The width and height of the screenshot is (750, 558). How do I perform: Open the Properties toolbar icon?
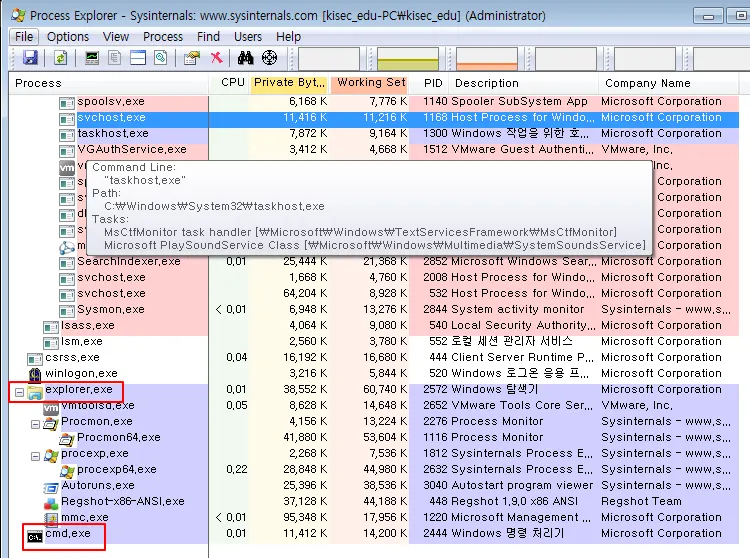pos(192,58)
